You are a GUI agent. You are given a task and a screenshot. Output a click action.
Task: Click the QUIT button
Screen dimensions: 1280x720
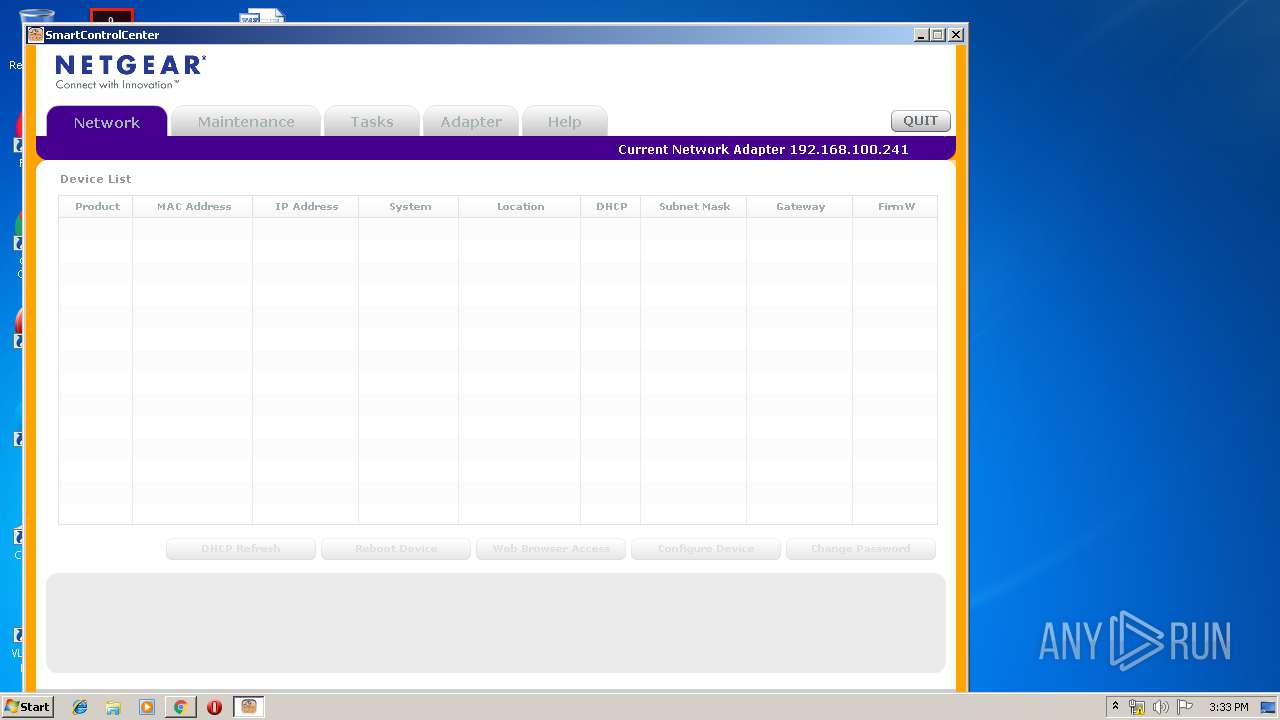[921, 121]
